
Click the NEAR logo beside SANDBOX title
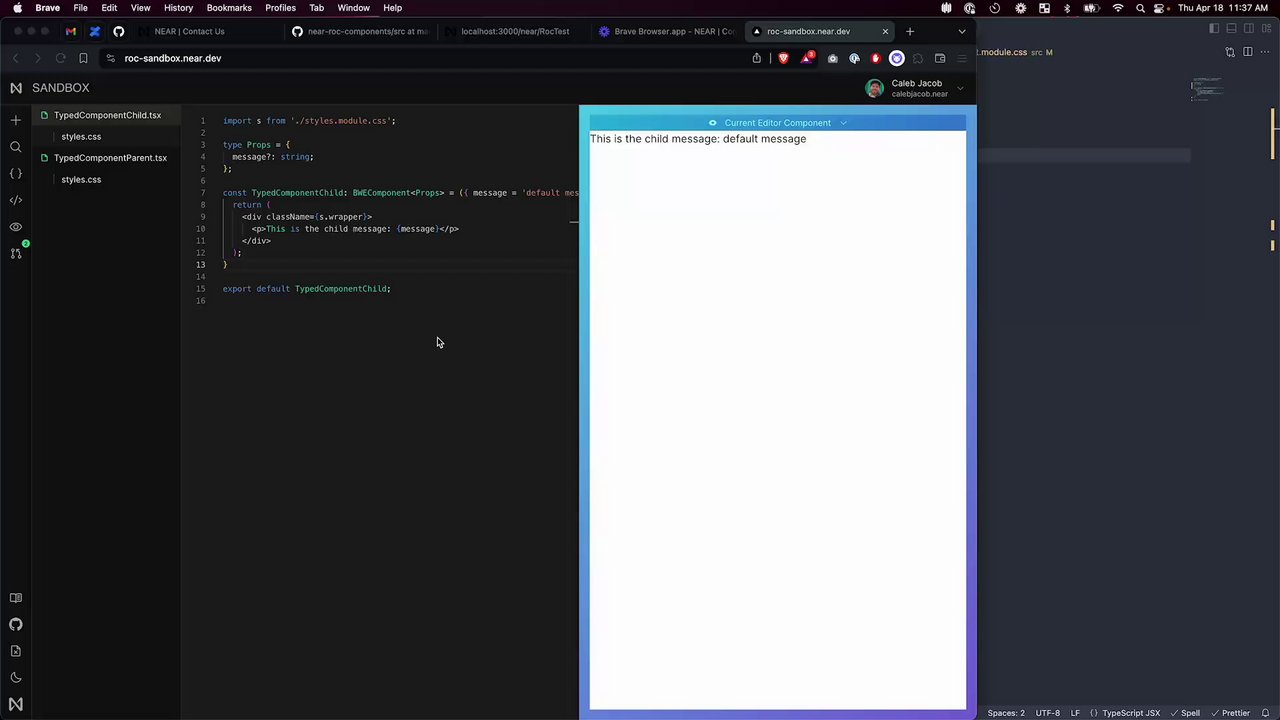point(15,88)
